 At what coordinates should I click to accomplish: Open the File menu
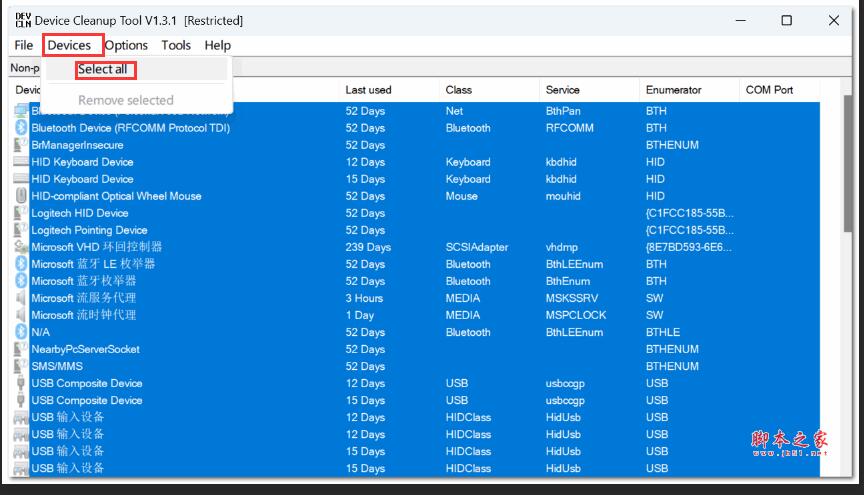pos(24,45)
